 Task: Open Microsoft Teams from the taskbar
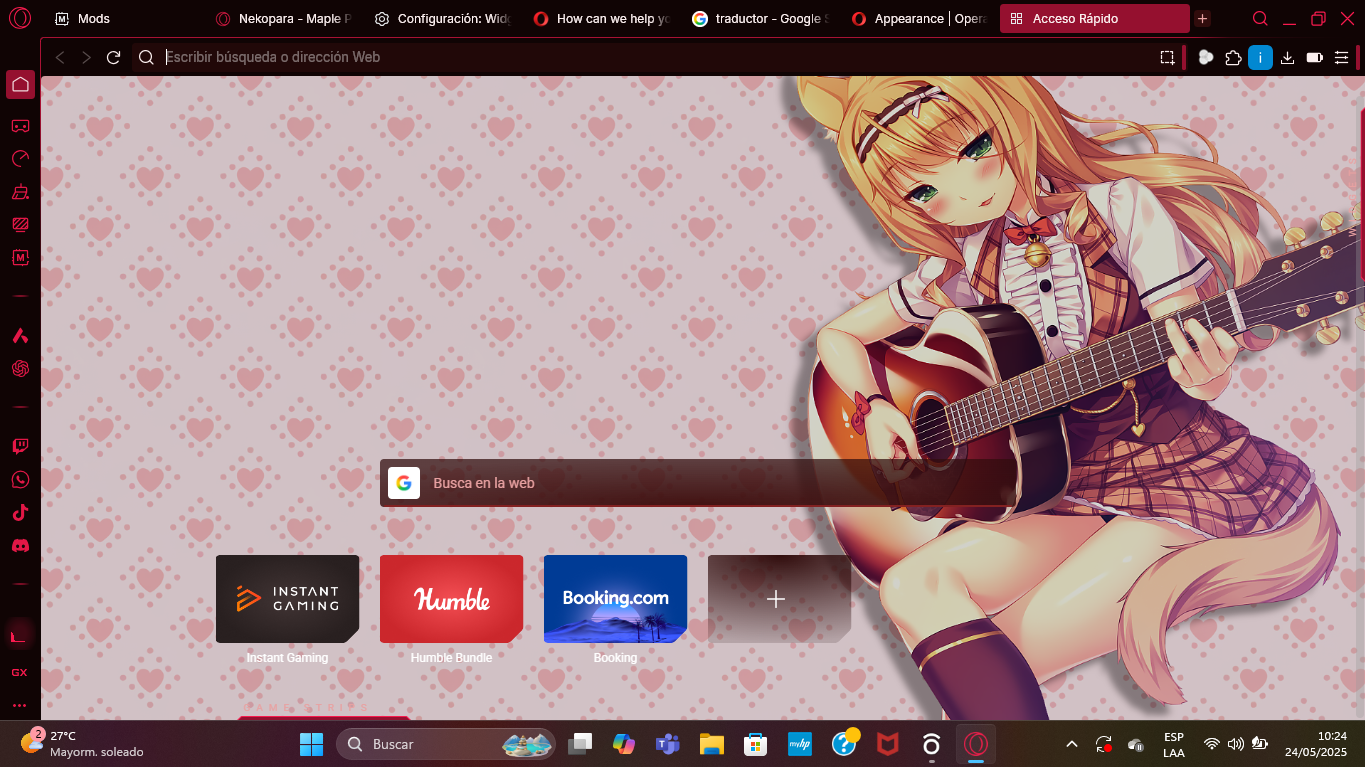(x=667, y=744)
